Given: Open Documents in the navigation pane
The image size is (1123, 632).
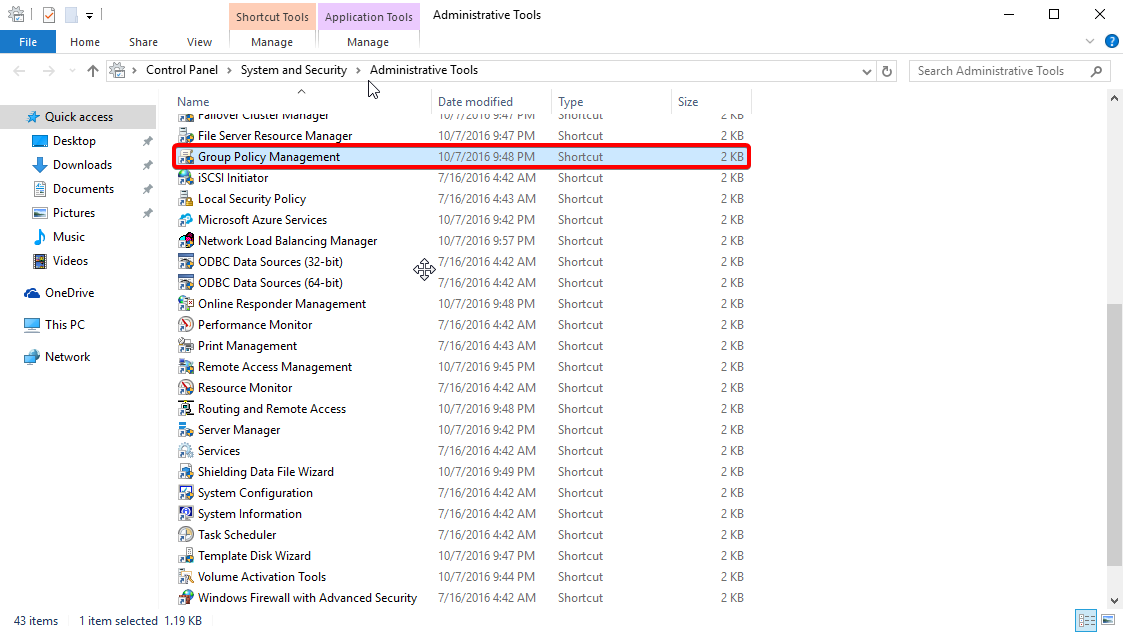Looking at the screenshot, I should [83, 189].
